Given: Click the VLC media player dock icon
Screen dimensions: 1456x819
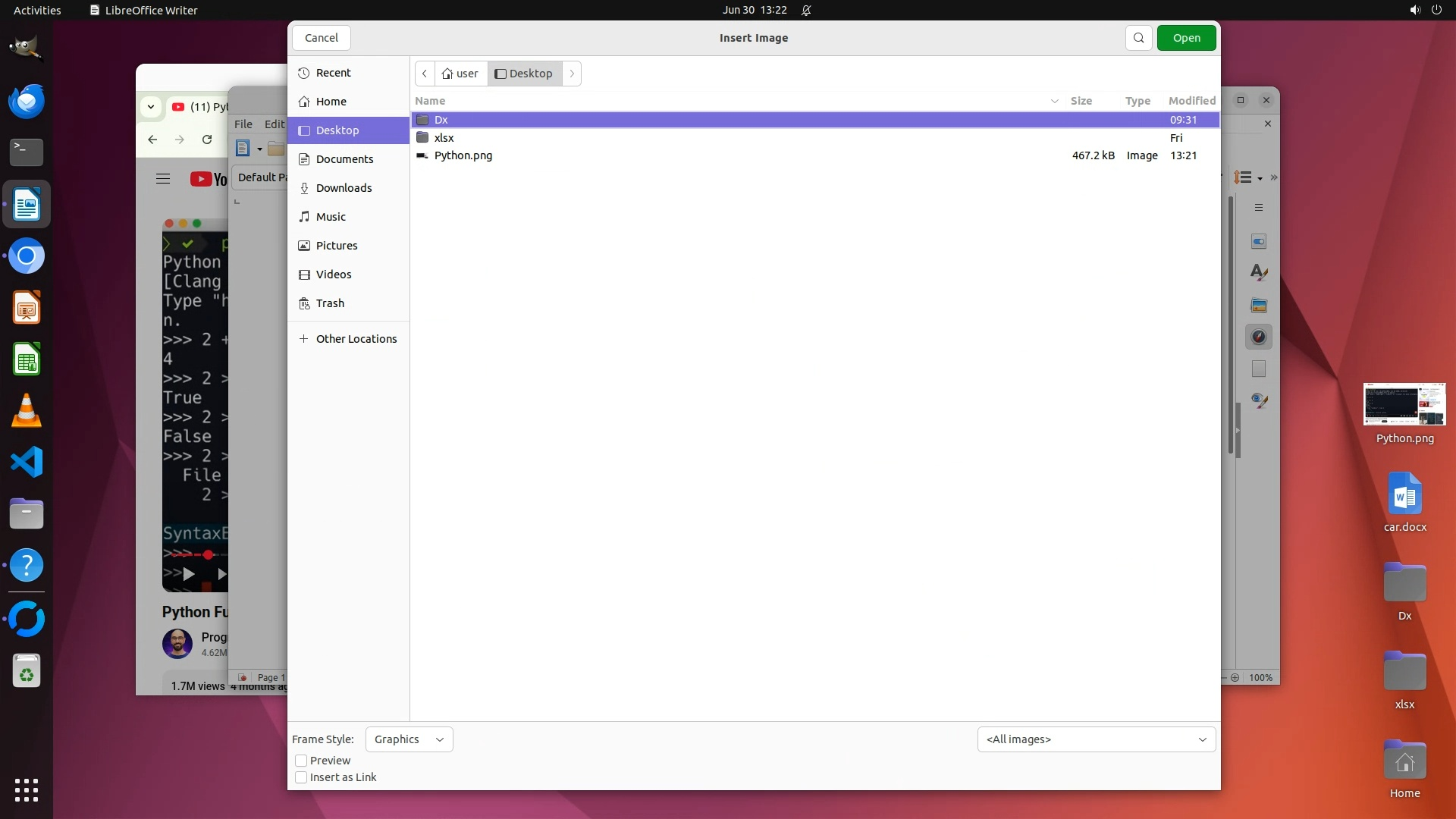Looking at the screenshot, I should click(27, 410).
